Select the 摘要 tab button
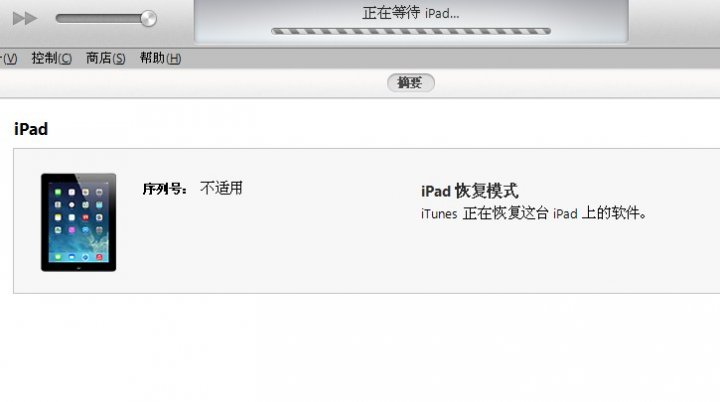 tap(411, 83)
